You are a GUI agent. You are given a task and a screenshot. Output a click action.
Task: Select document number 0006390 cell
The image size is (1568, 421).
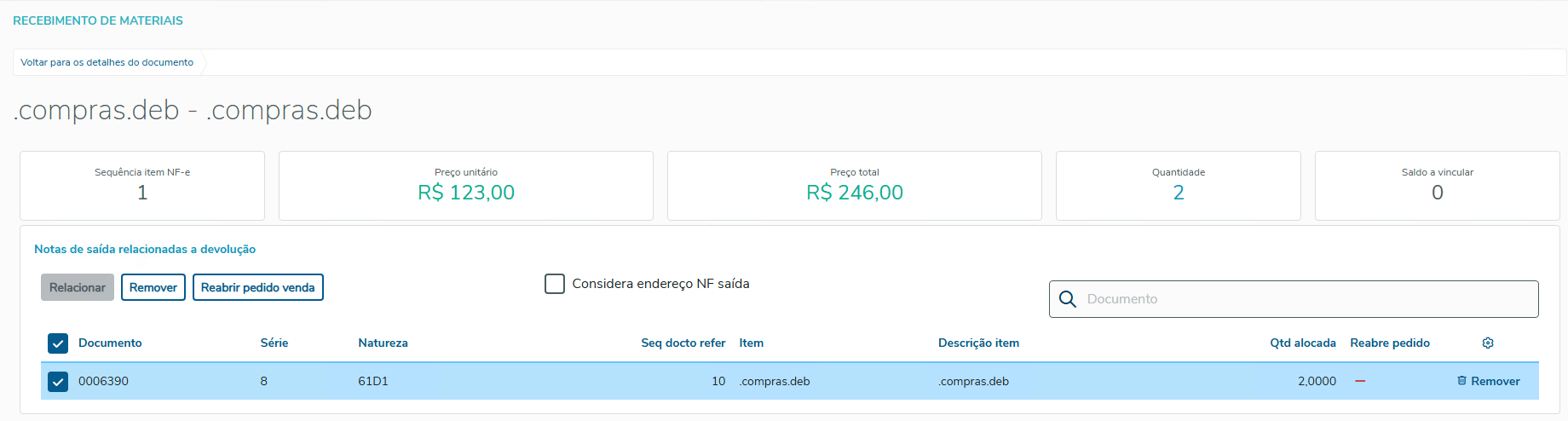tap(103, 381)
